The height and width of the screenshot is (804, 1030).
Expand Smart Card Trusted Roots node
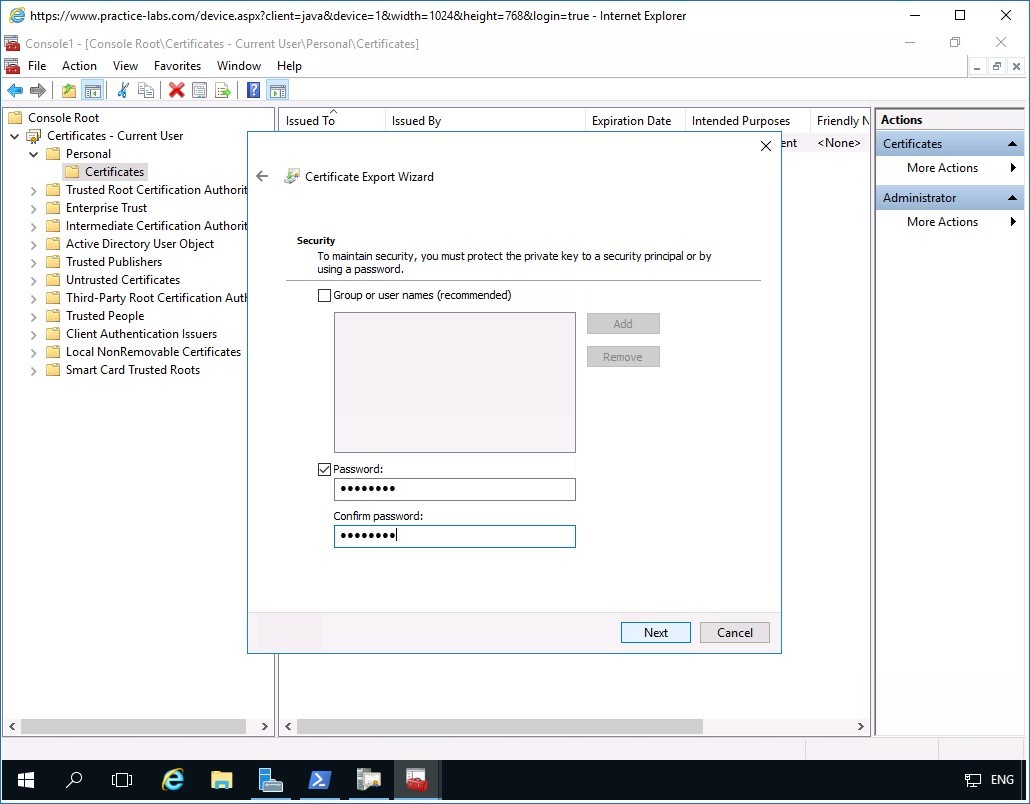click(x=34, y=370)
